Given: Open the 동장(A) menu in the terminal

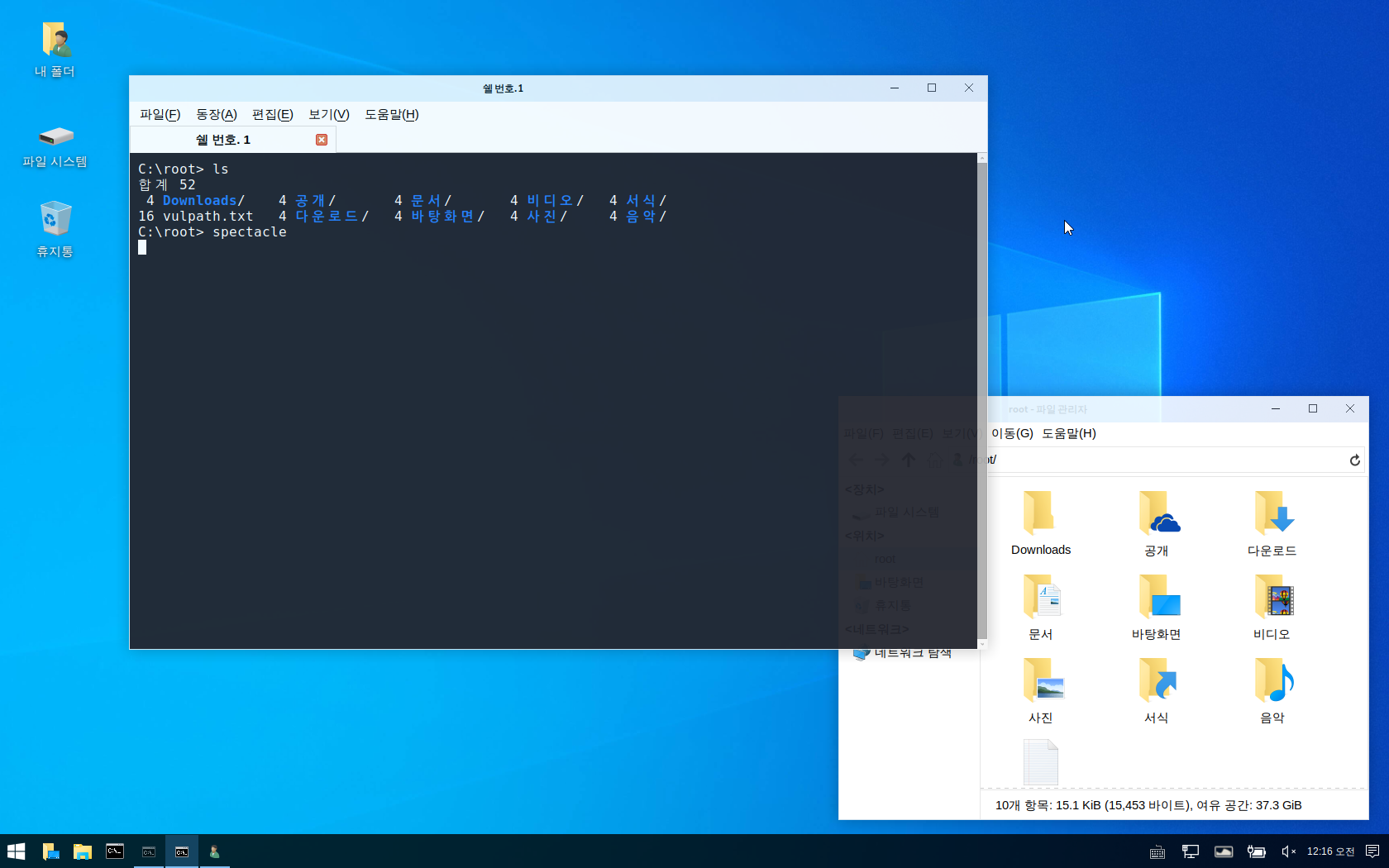Looking at the screenshot, I should coord(217,115).
